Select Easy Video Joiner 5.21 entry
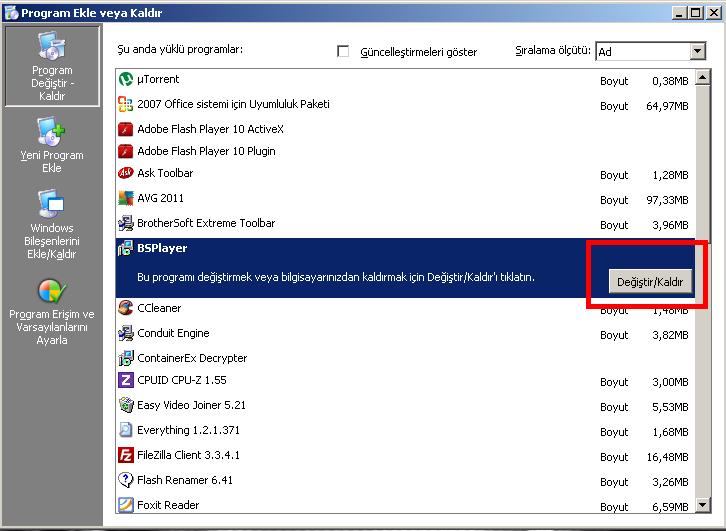This screenshot has width=726, height=531. (x=405, y=406)
